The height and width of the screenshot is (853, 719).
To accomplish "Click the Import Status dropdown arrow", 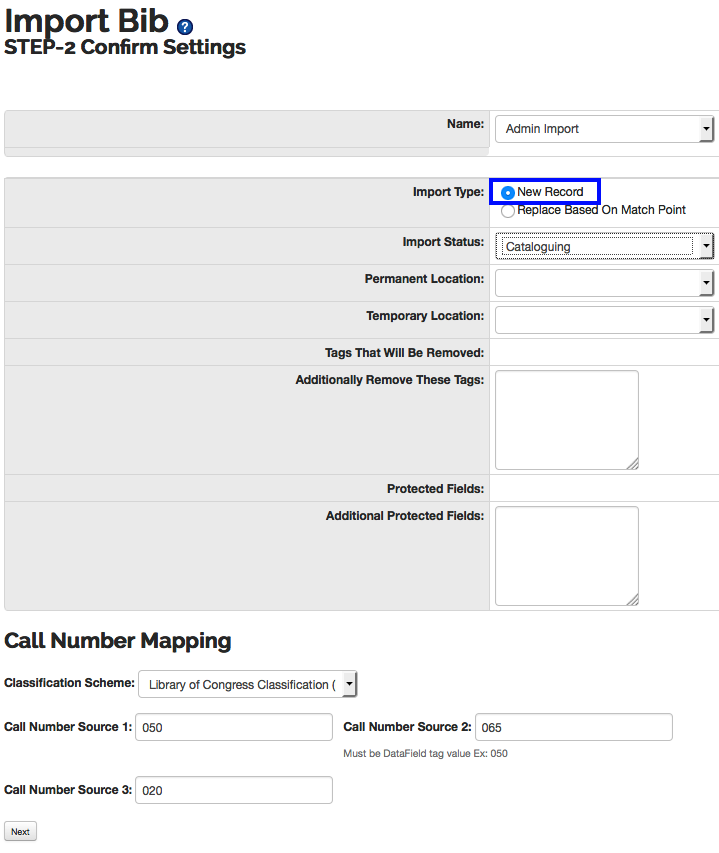I will [706, 246].
